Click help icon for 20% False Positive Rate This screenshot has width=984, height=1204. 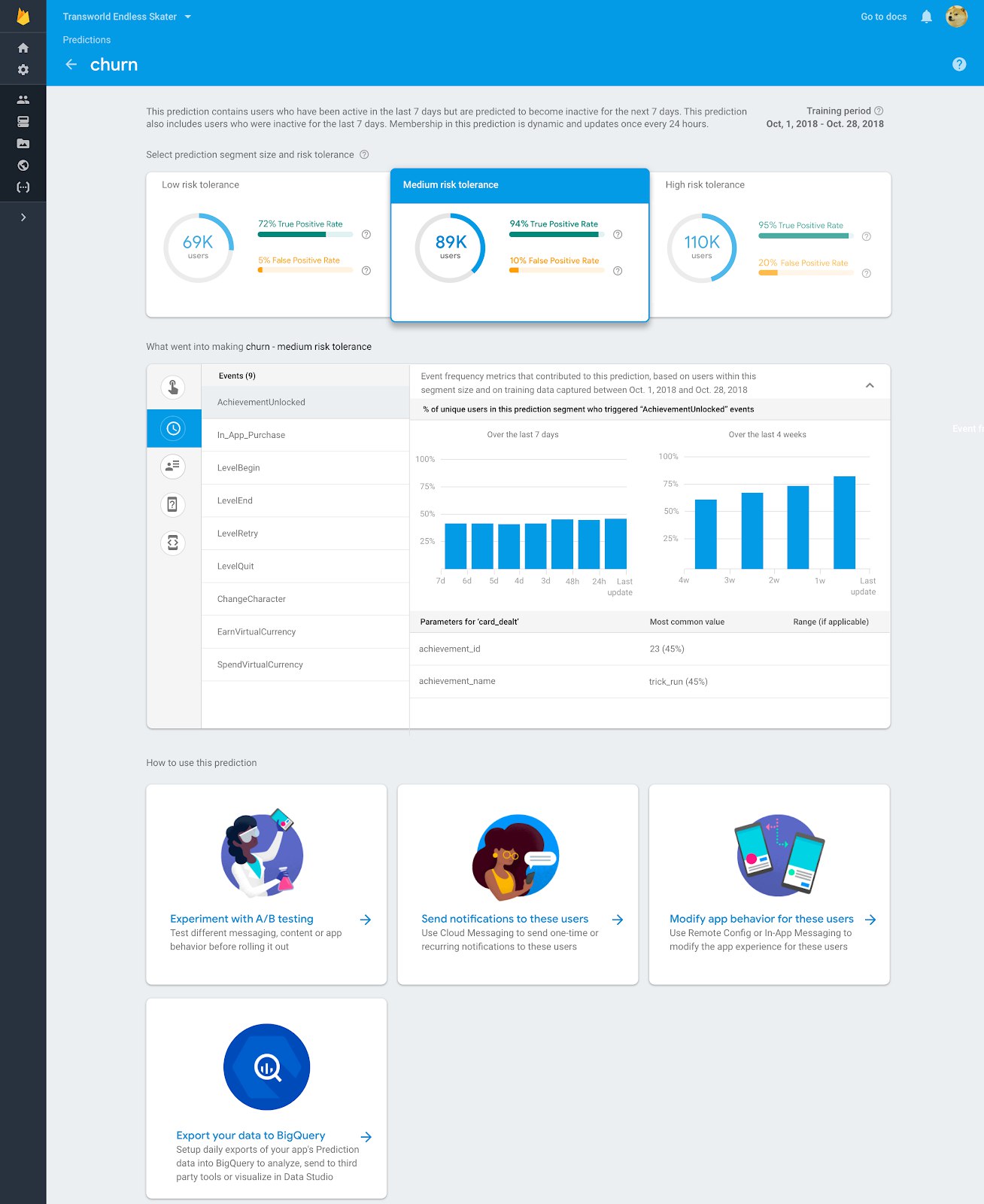[x=867, y=273]
